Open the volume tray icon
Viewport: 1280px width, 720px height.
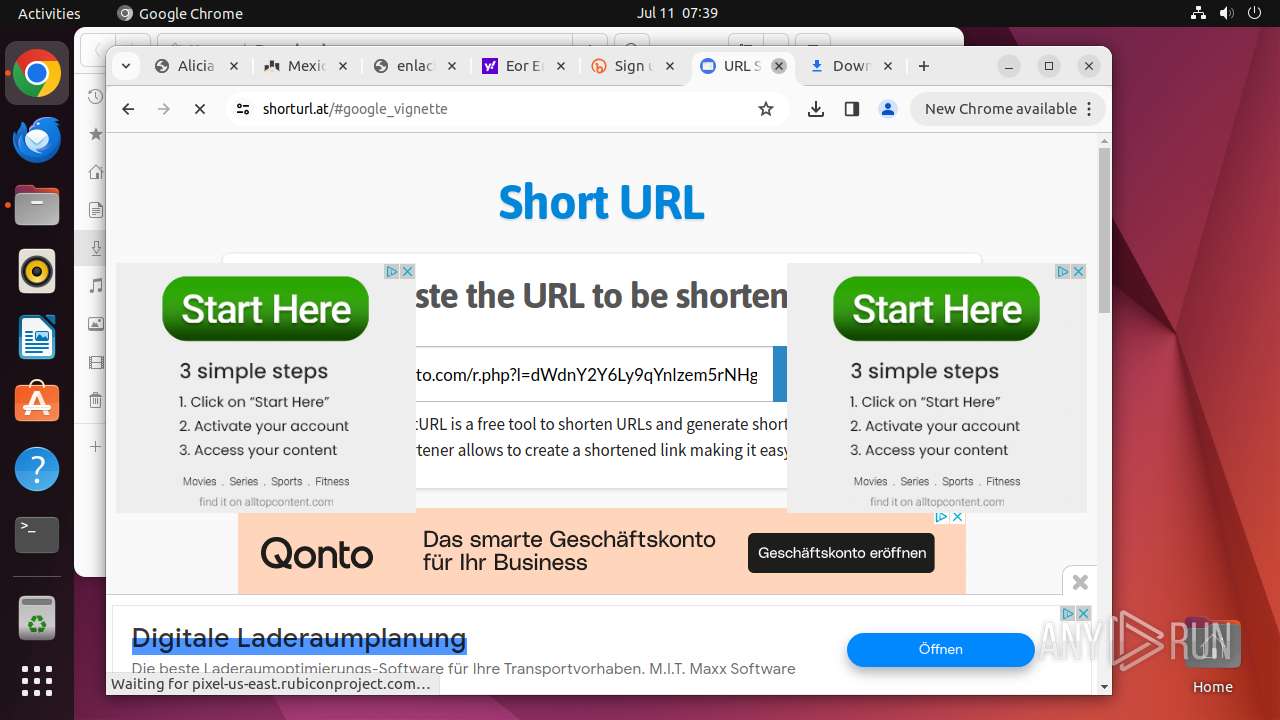[1226, 13]
